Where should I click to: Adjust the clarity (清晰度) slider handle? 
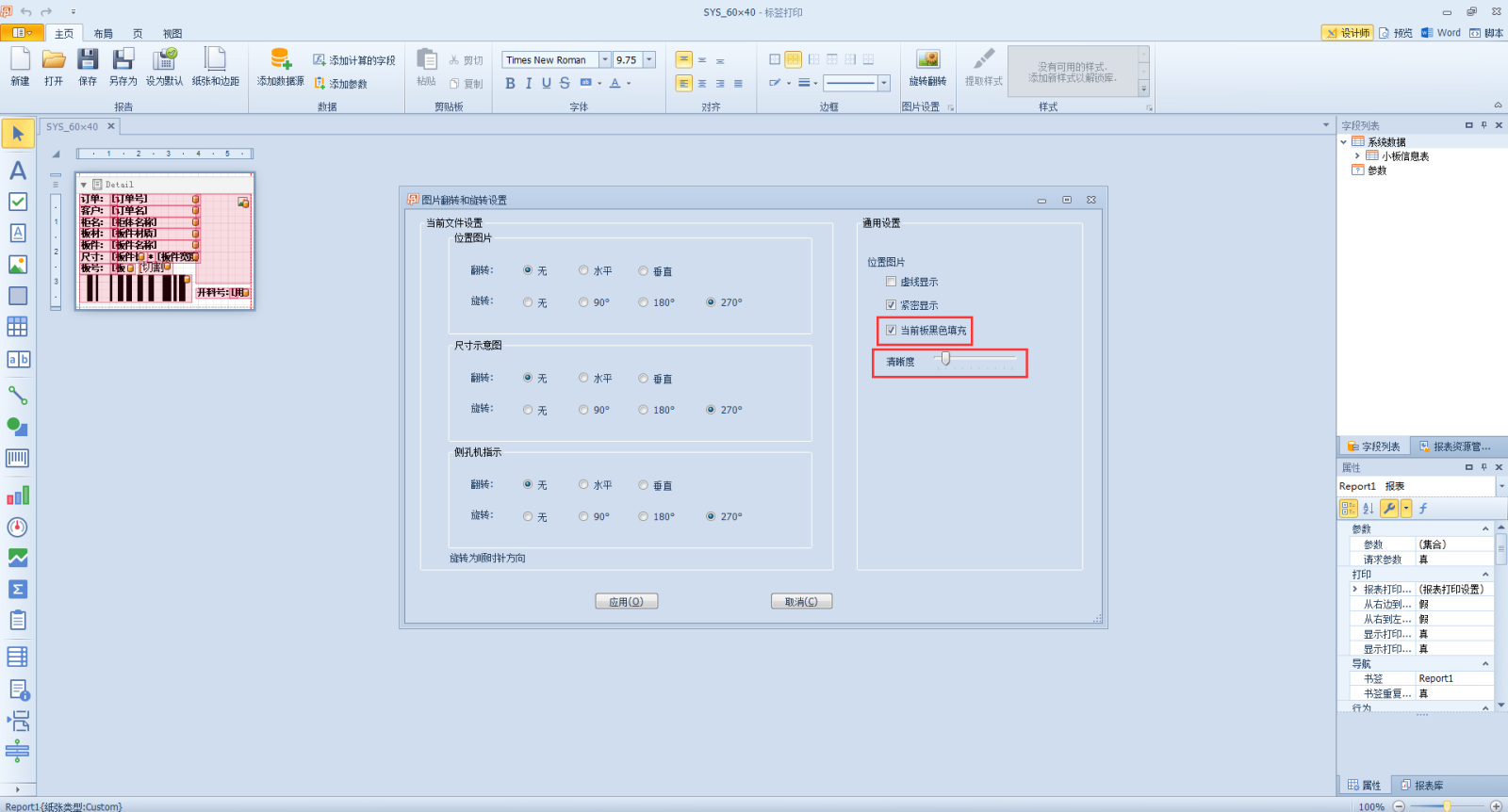(945, 359)
